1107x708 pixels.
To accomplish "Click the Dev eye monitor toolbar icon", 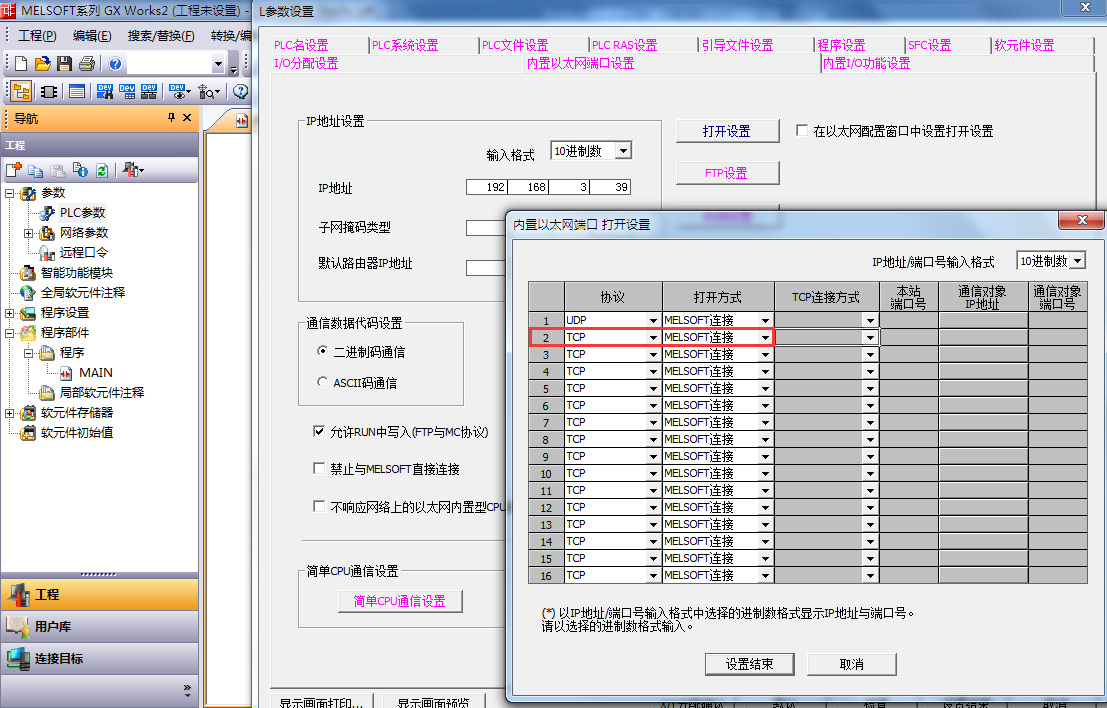I will pos(179,92).
